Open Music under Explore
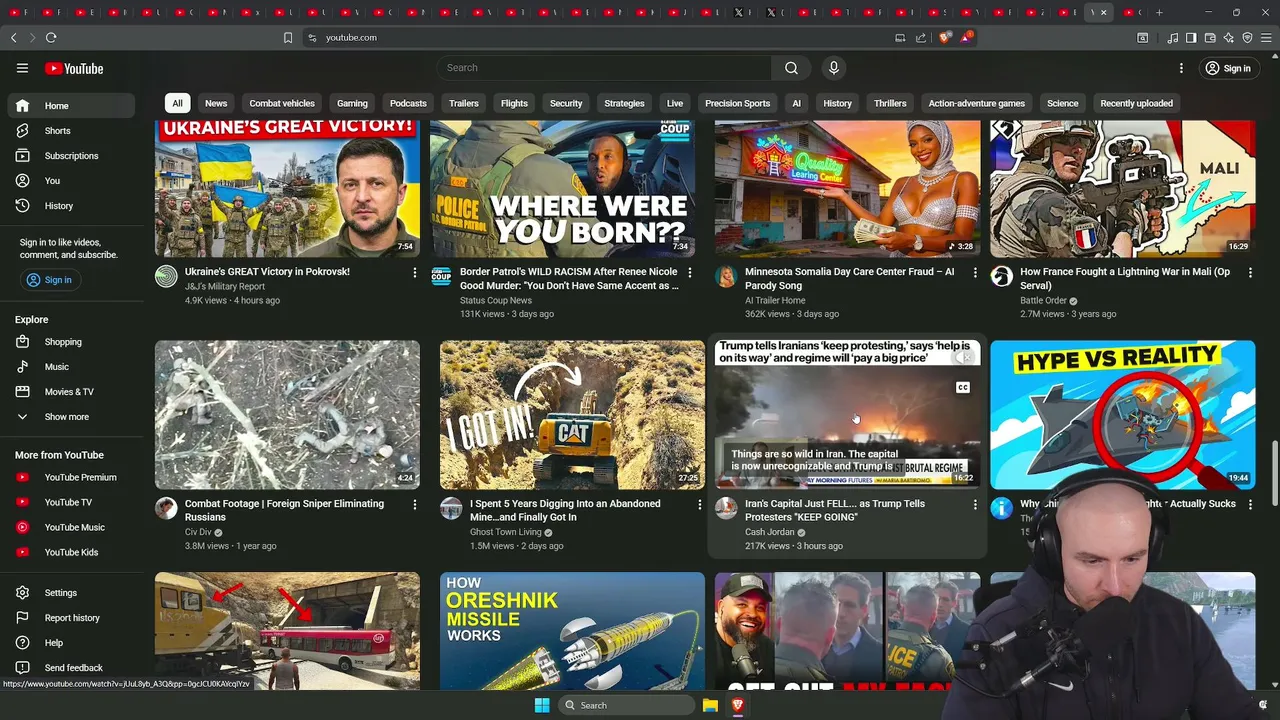 click(70, 367)
